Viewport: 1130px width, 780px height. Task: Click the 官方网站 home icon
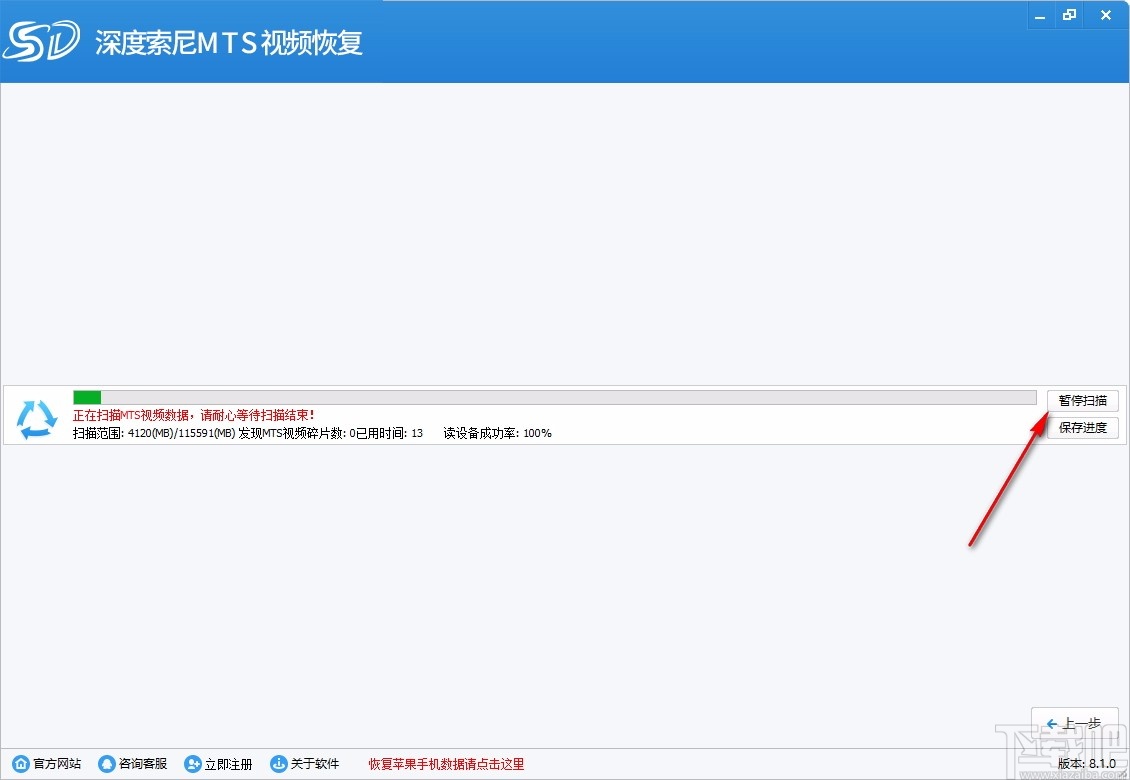(x=21, y=764)
